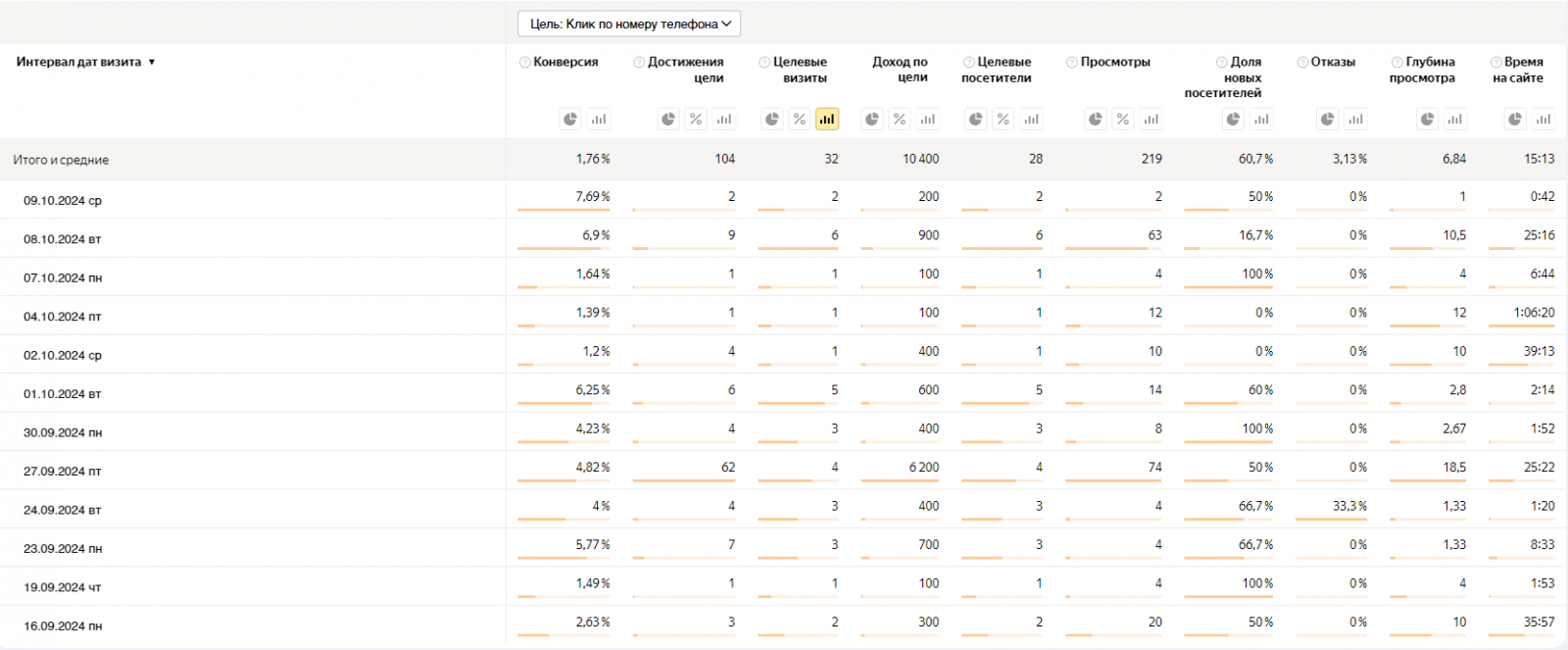Click bar chart icon under Время на сайте
The height and width of the screenshot is (650, 1568).
[1543, 119]
